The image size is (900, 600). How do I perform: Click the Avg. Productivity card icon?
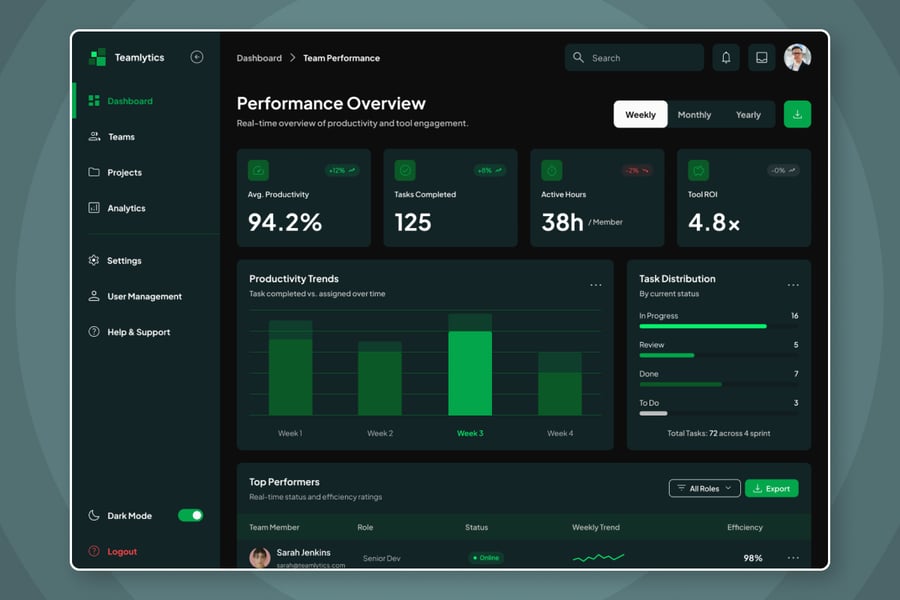click(x=258, y=170)
